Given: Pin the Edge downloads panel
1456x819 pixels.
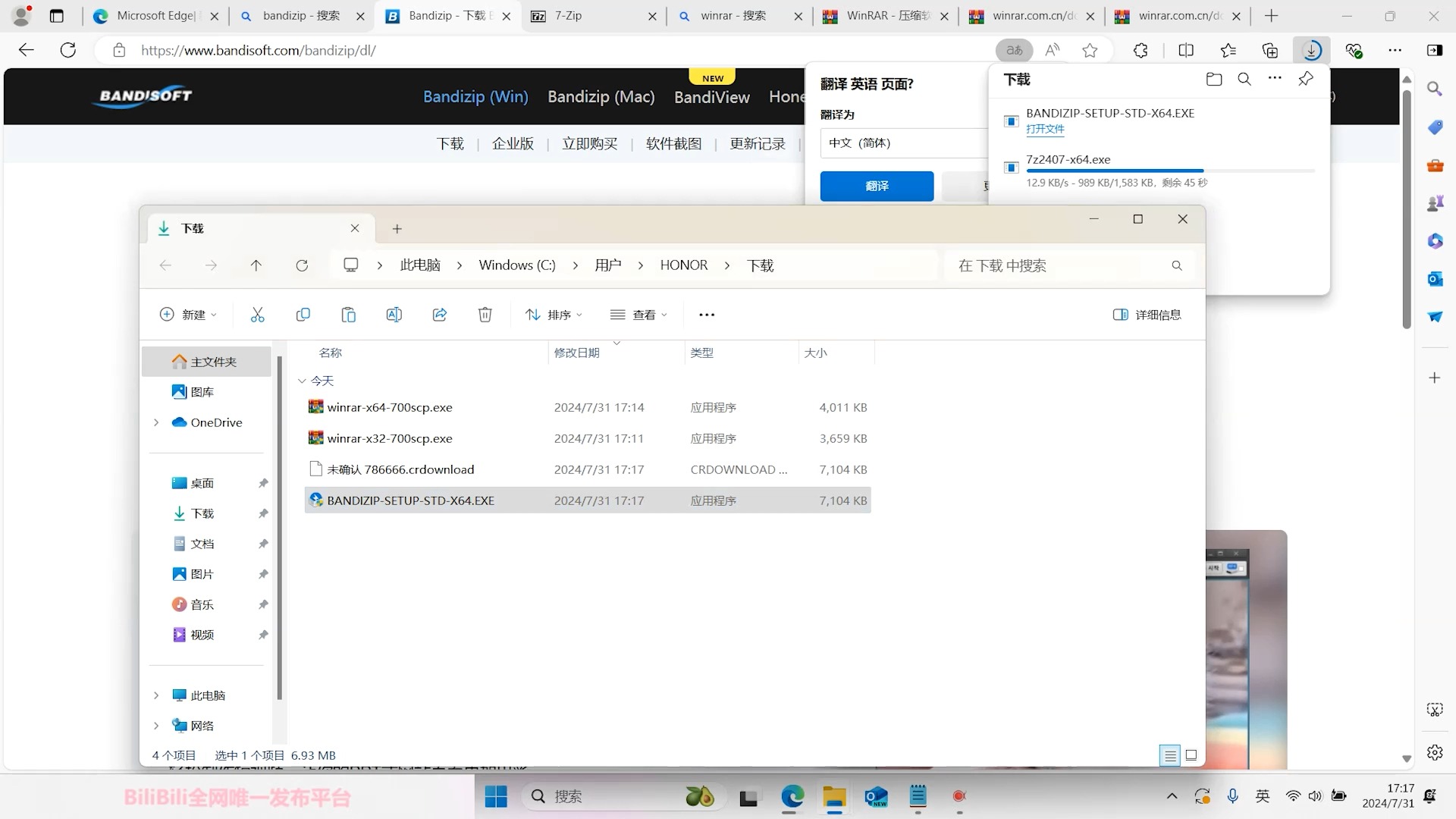Looking at the screenshot, I should click(1305, 79).
